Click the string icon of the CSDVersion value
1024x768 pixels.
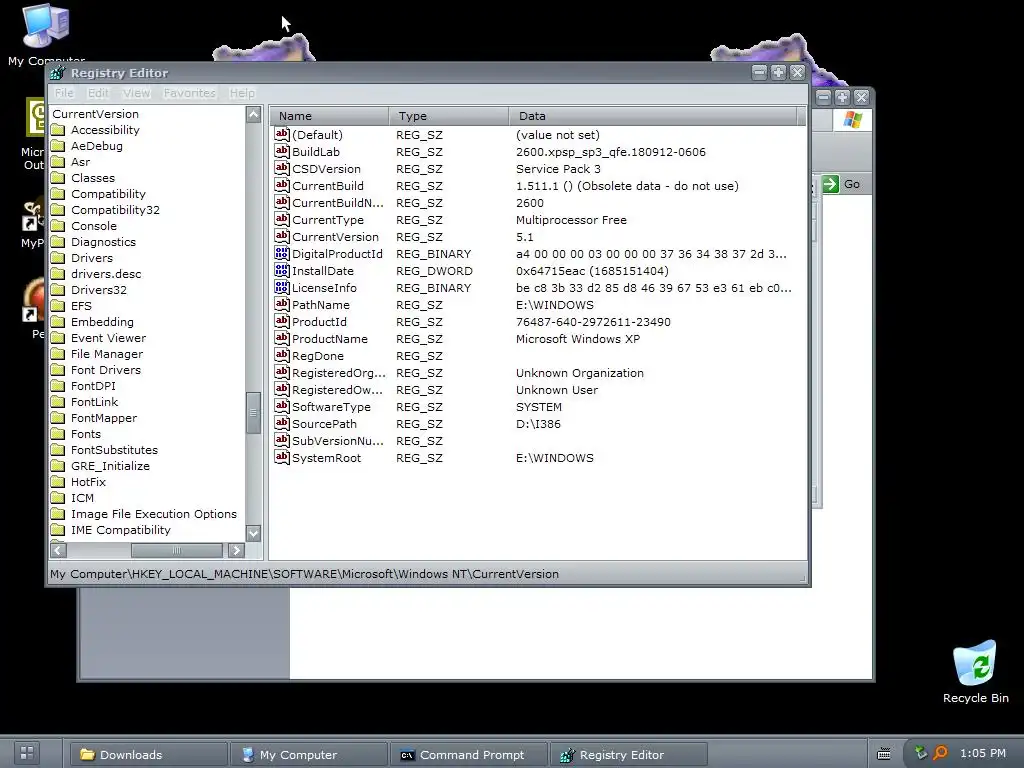(281, 168)
